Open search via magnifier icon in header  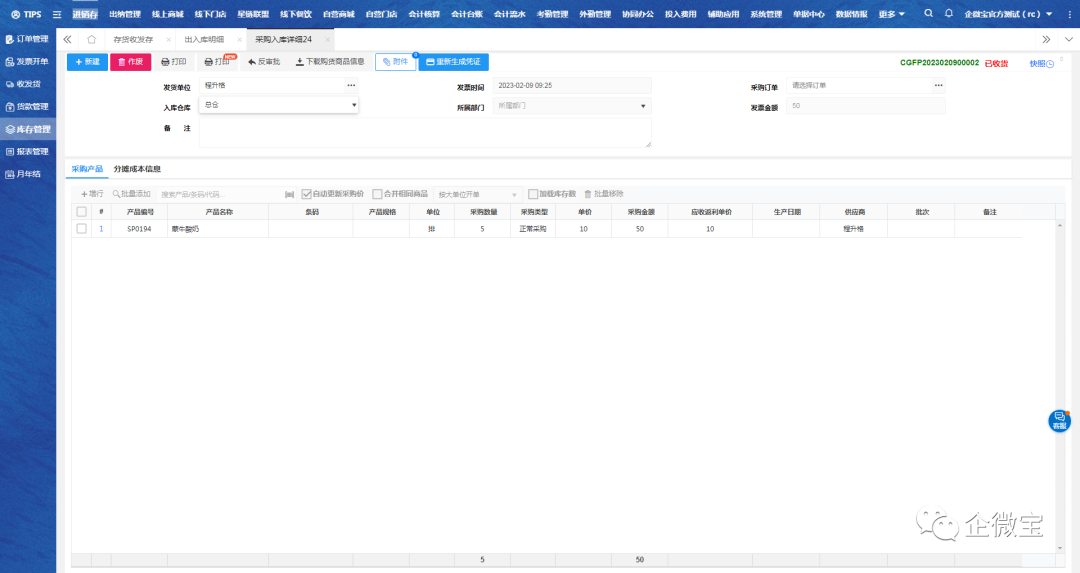929,14
